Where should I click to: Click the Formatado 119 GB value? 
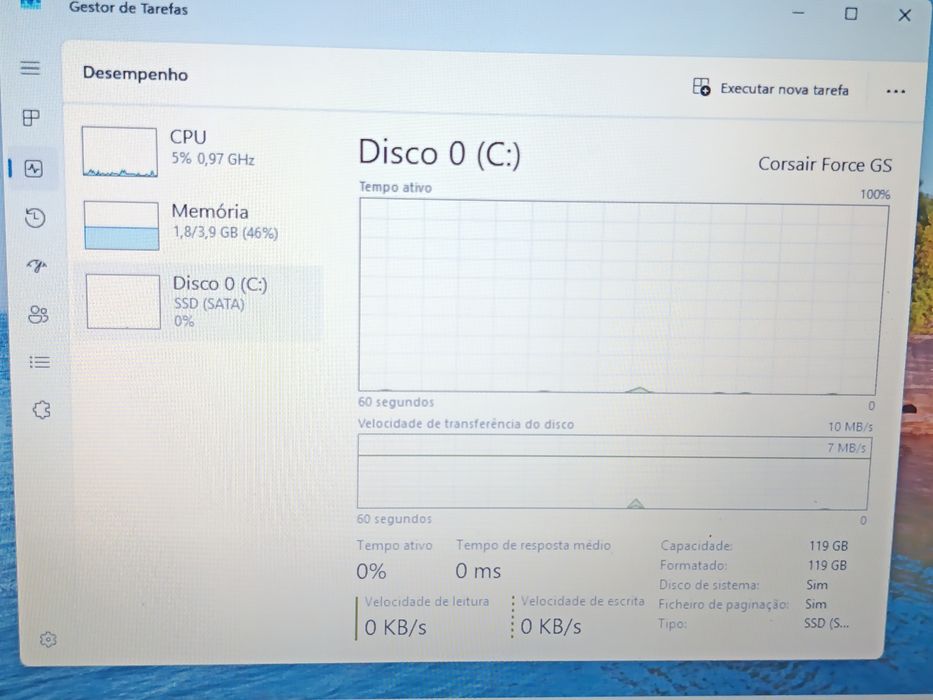coord(827,565)
